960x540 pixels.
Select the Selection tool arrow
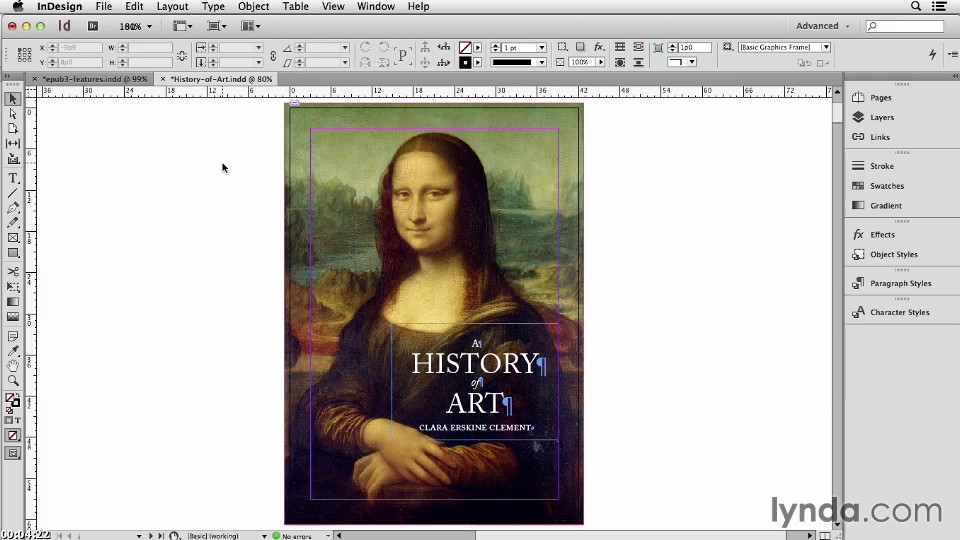tap(13, 99)
